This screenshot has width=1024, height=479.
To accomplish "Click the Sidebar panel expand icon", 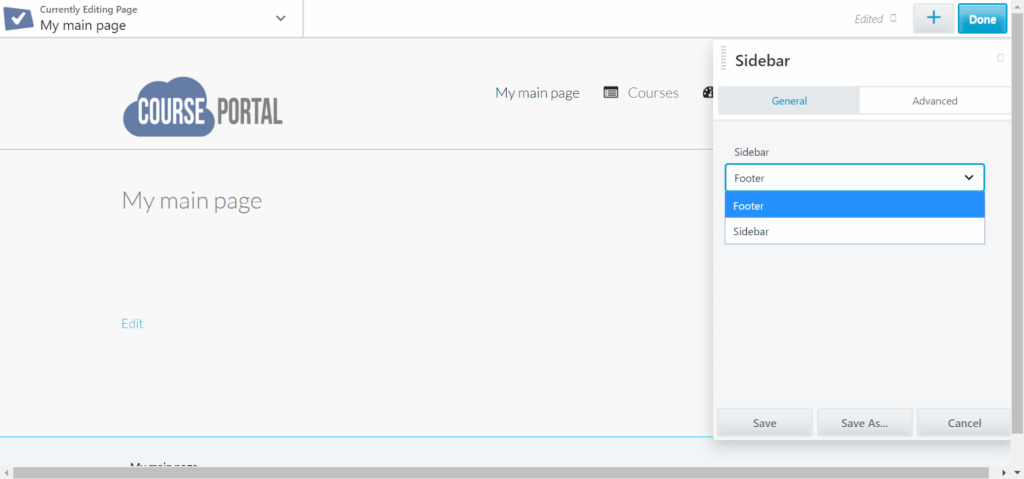I will (1000, 59).
